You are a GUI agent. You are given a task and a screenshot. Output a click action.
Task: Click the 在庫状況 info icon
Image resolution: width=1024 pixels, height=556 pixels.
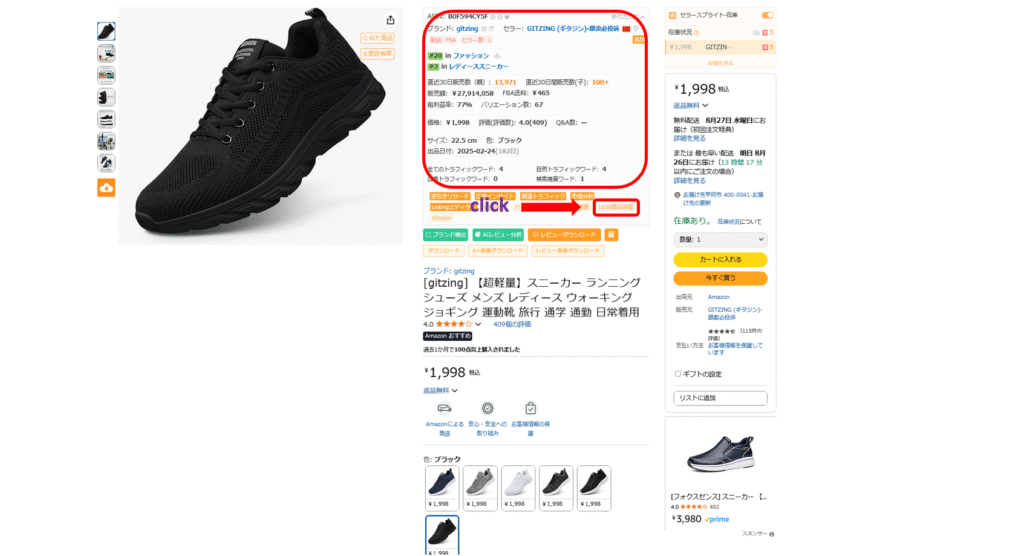697,32
